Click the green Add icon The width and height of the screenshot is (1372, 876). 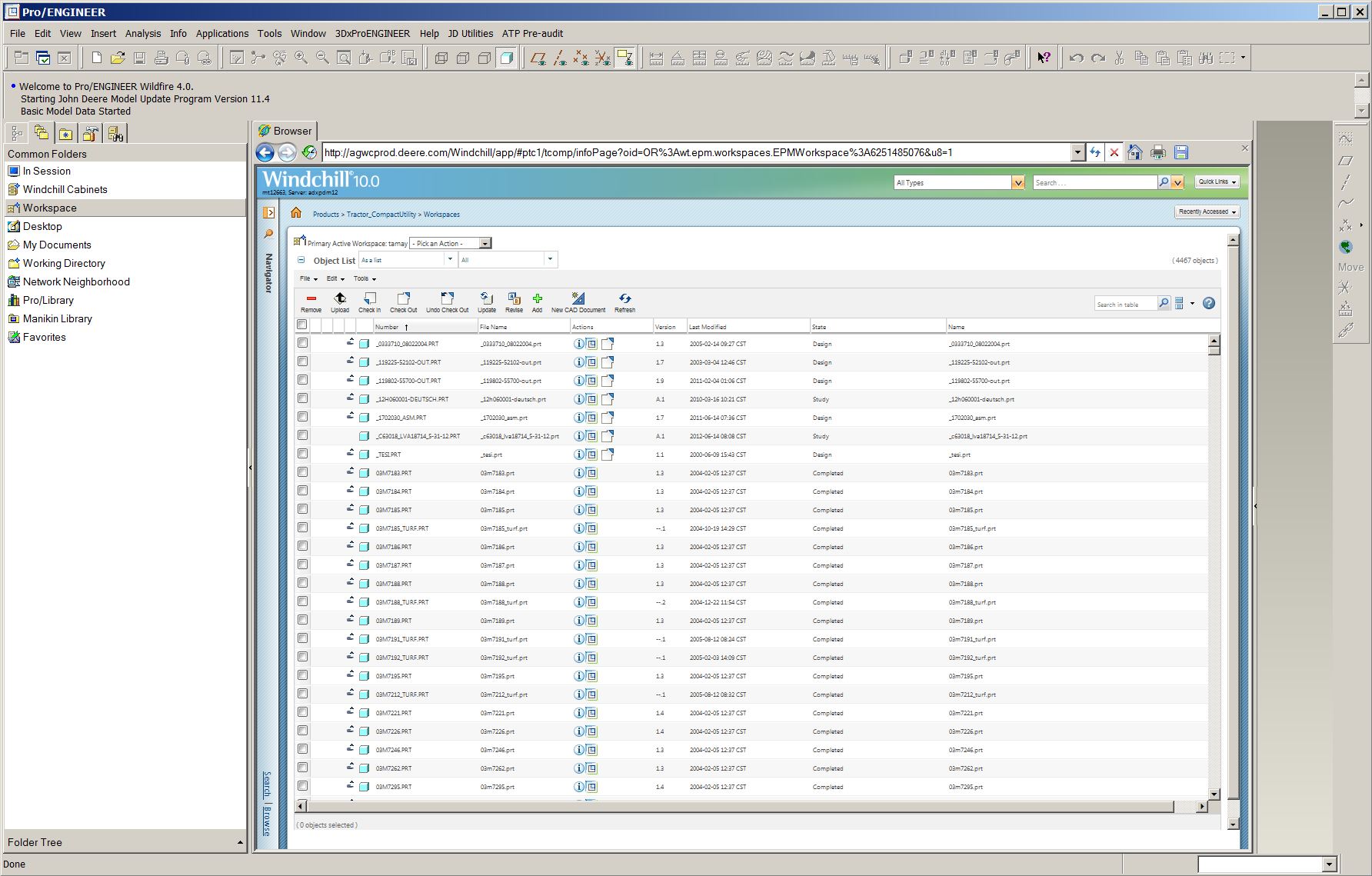point(537,298)
